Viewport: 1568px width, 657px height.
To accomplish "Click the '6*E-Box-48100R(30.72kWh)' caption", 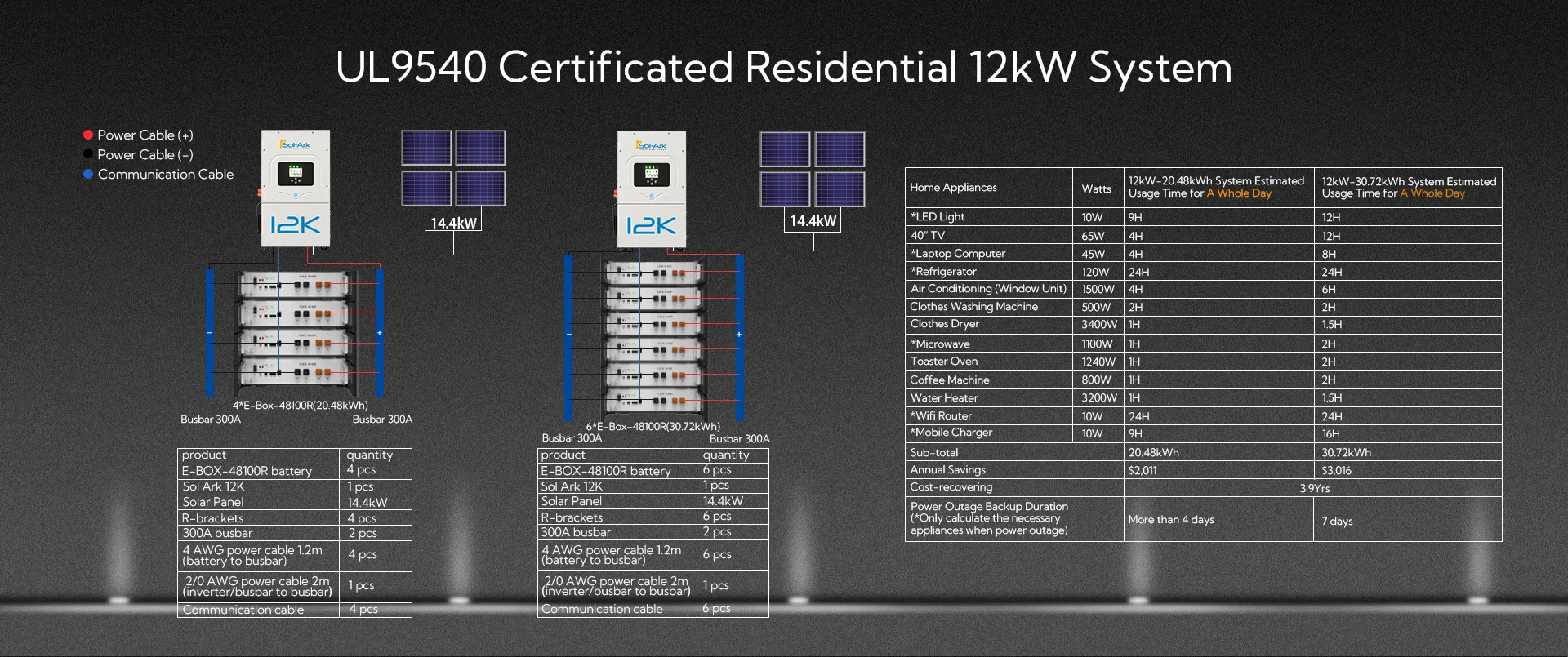I will coord(653,426).
